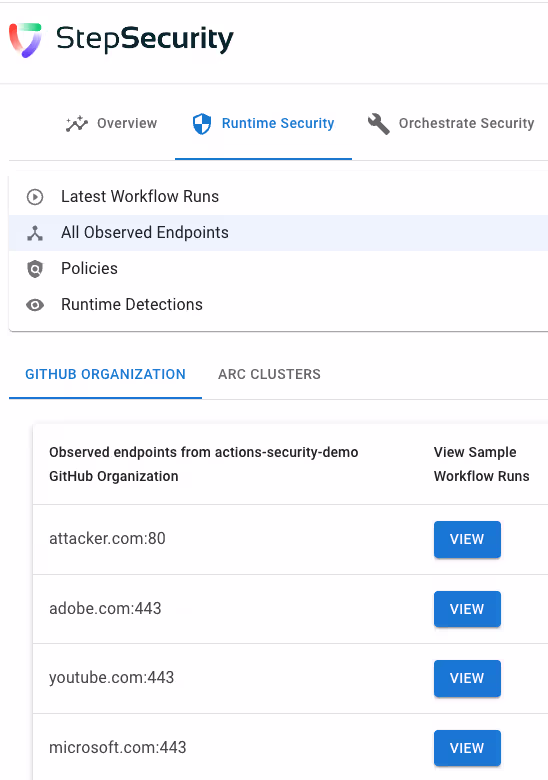Click the StepSecurity logo icon
548x780 pixels.
[25, 40]
